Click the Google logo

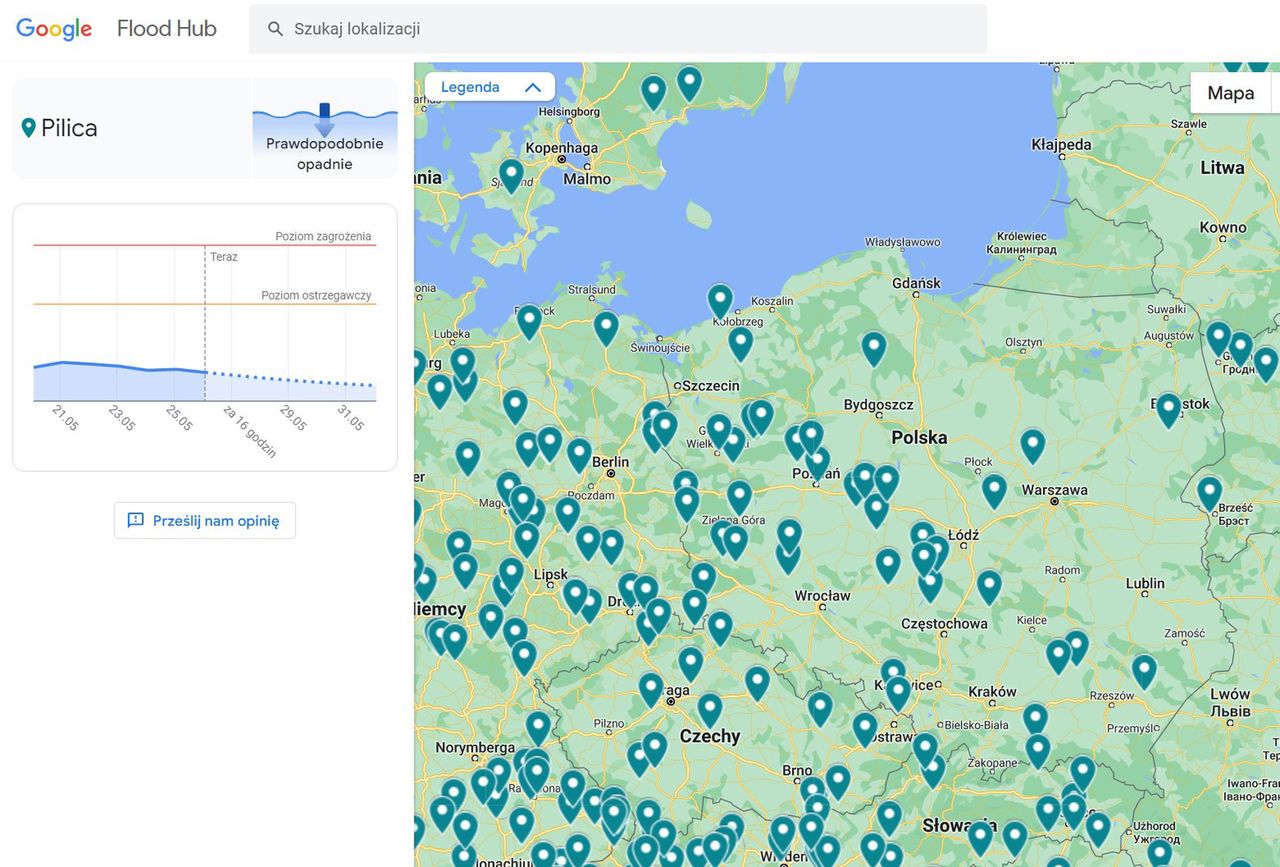[x=54, y=29]
